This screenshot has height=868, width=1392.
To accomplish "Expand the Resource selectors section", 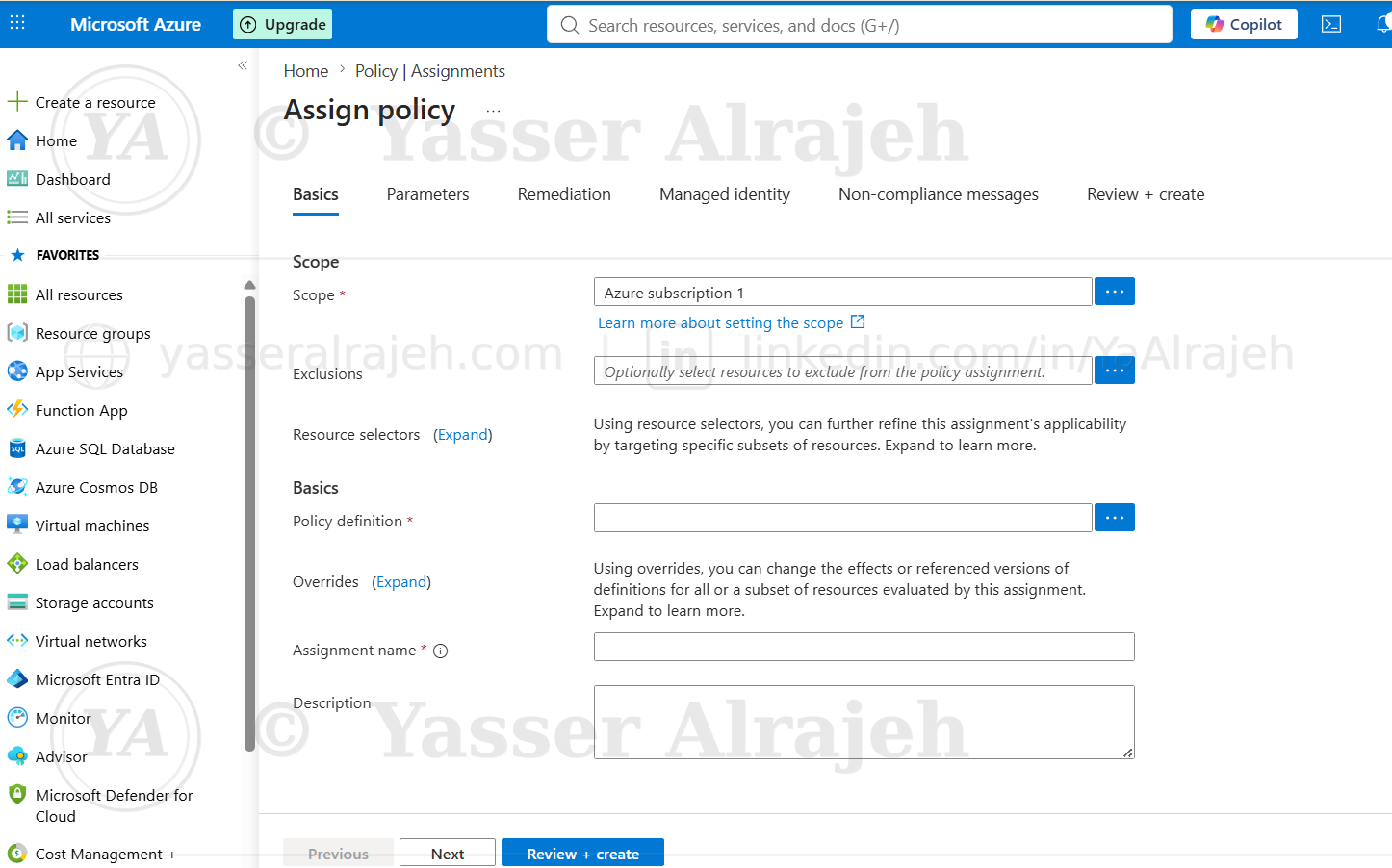I will click(x=463, y=435).
